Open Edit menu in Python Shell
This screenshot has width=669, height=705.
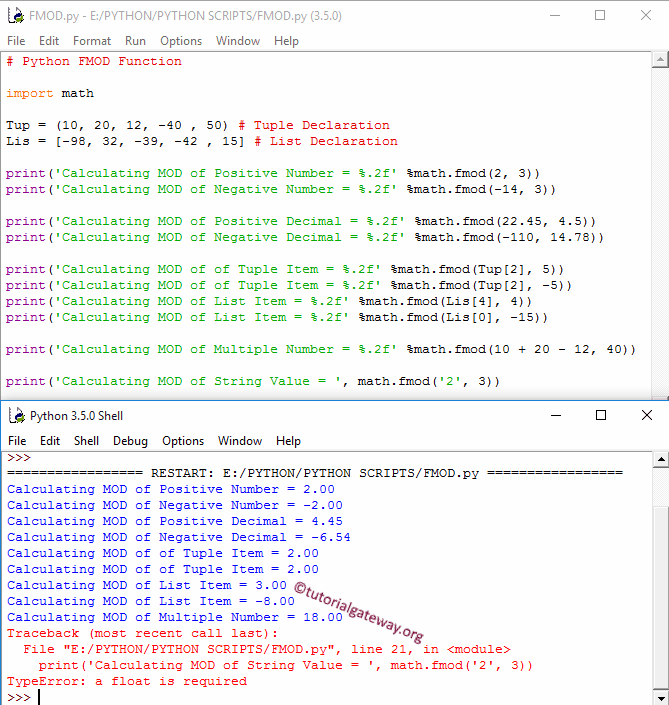tap(49, 441)
